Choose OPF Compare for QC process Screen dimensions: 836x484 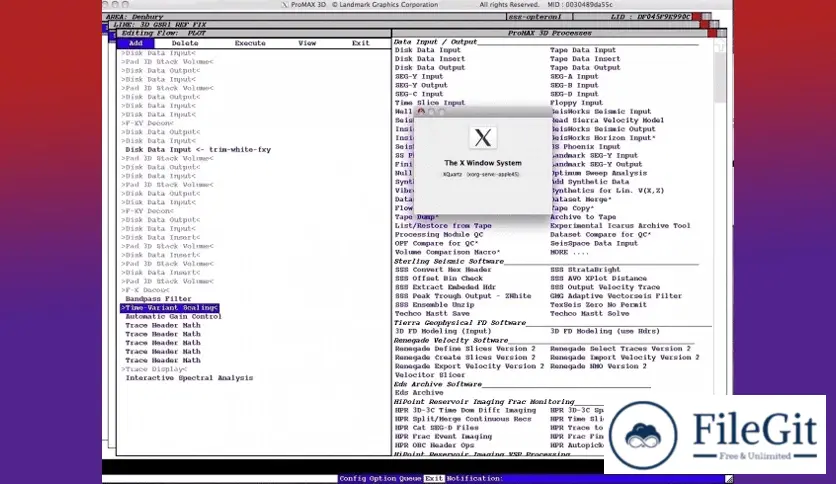pos(436,244)
